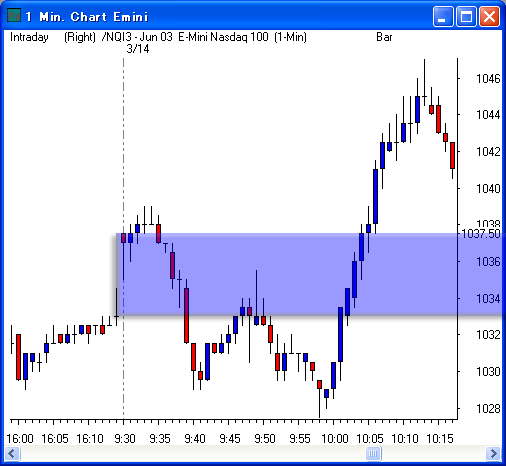Click the '3/14' date label

click(138, 49)
